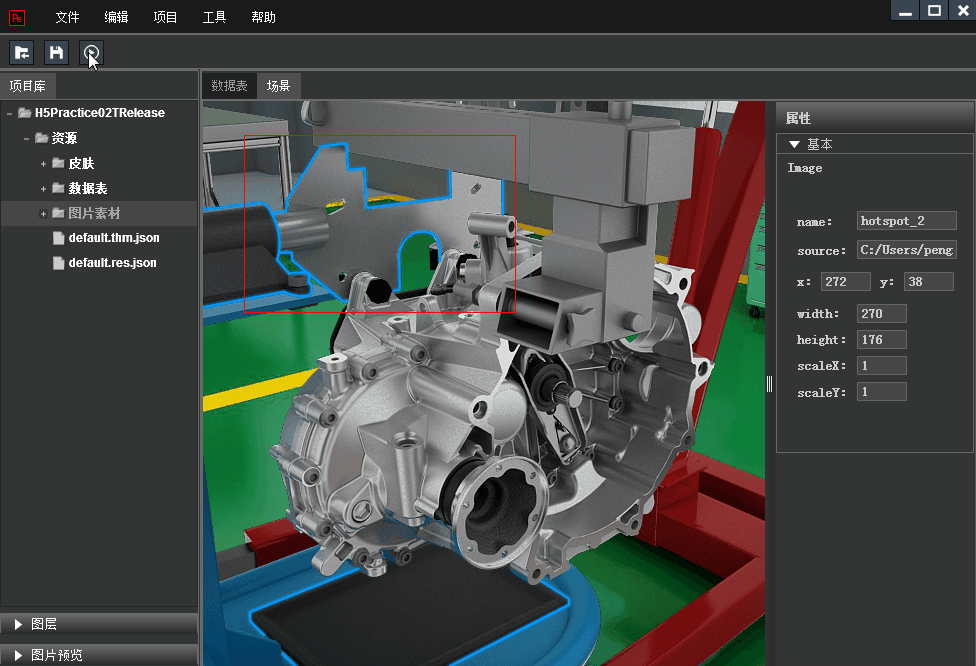The image size is (976, 666).
Task: Click the default.res.json file icon
Action: coord(59,263)
